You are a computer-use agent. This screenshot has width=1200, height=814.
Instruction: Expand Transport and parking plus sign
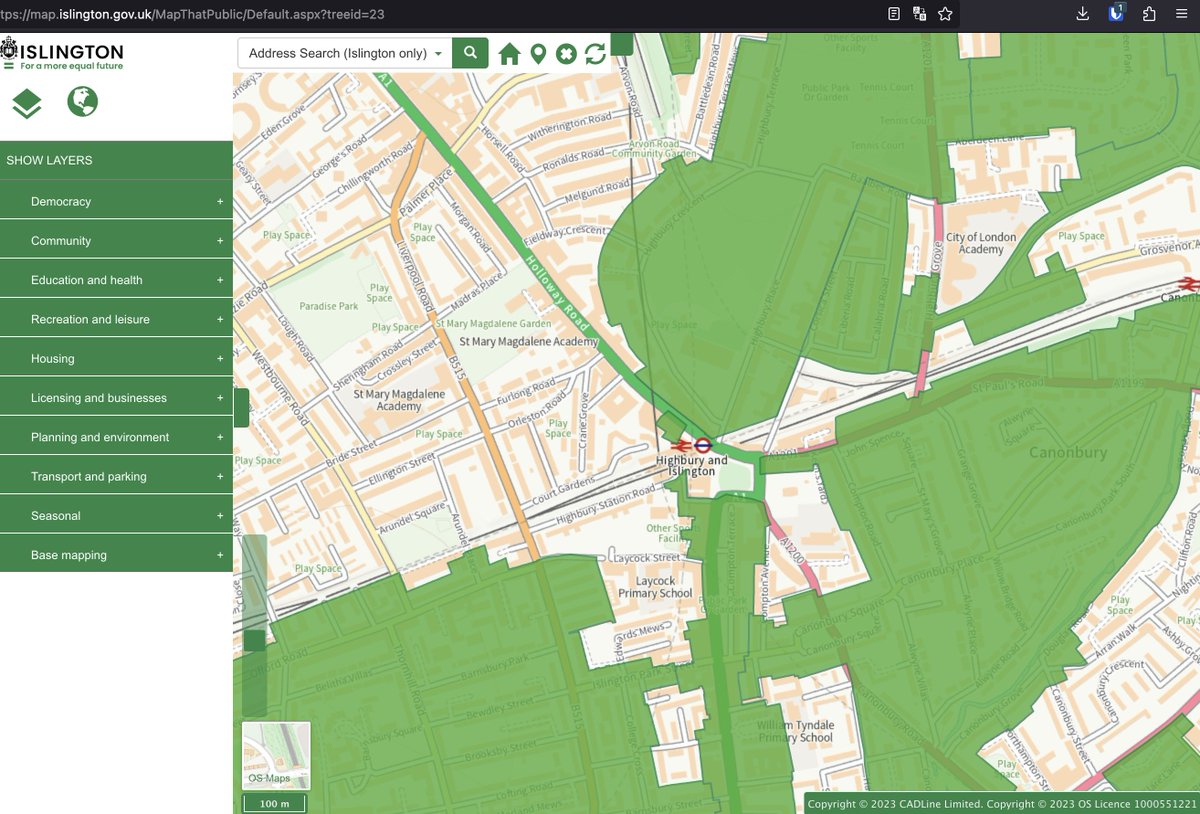click(x=220, y=477)
